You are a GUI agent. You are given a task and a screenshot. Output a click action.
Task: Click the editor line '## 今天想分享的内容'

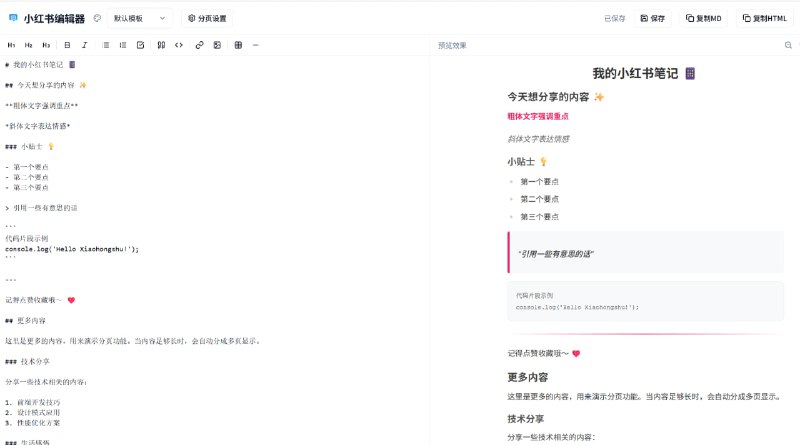(x=46, y=85)
